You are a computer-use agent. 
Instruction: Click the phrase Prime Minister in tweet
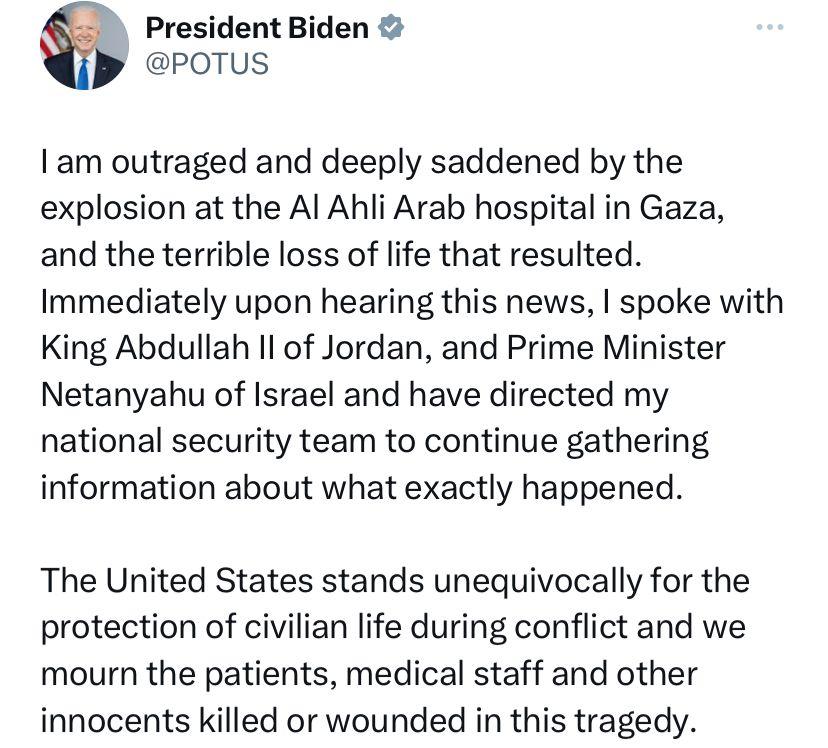click(616, 348)
